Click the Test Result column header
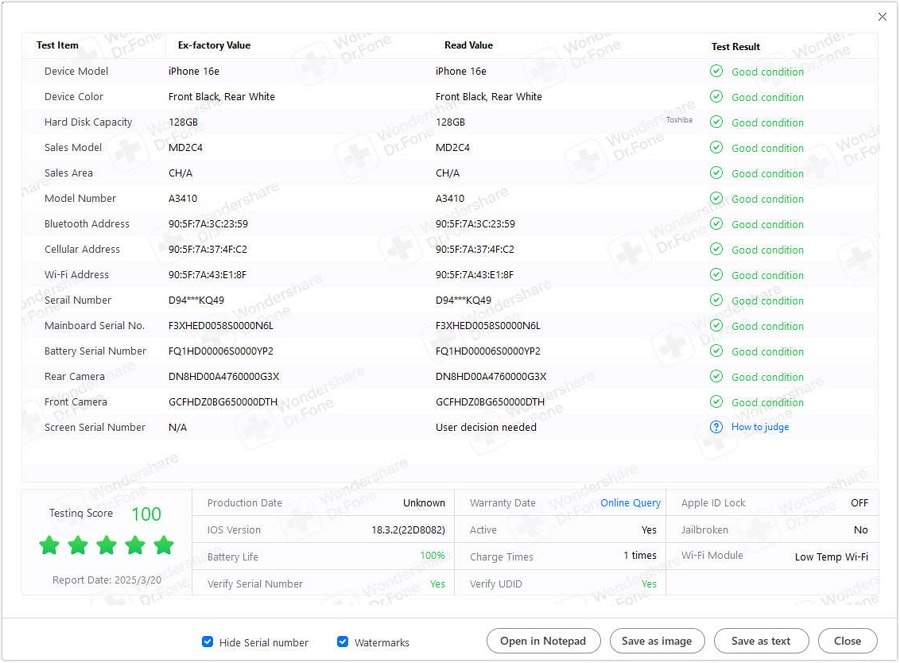Screen dimensions: 900x663 click(736, 46)
